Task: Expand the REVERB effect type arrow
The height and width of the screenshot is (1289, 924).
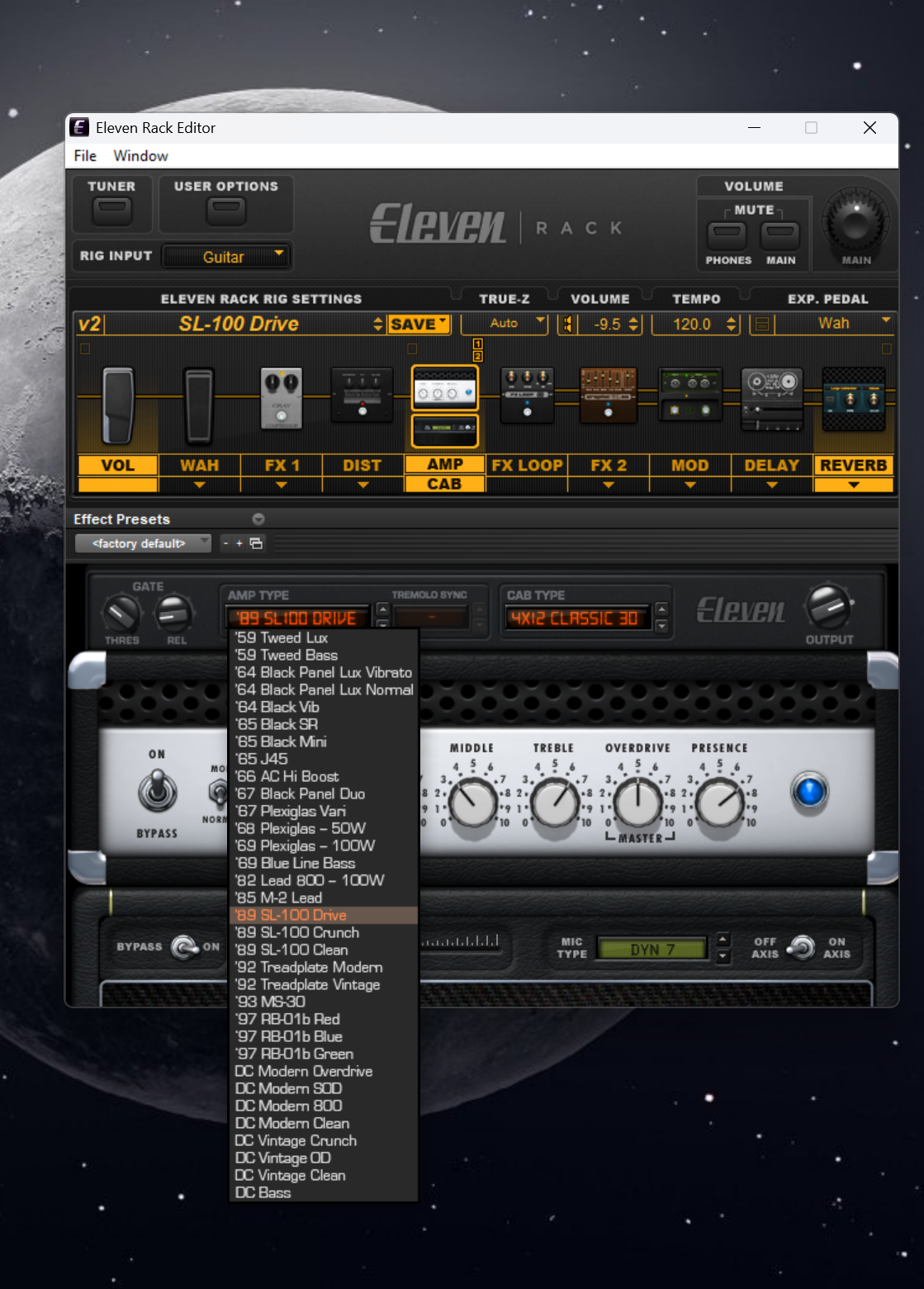Action: tap(854, 485)
